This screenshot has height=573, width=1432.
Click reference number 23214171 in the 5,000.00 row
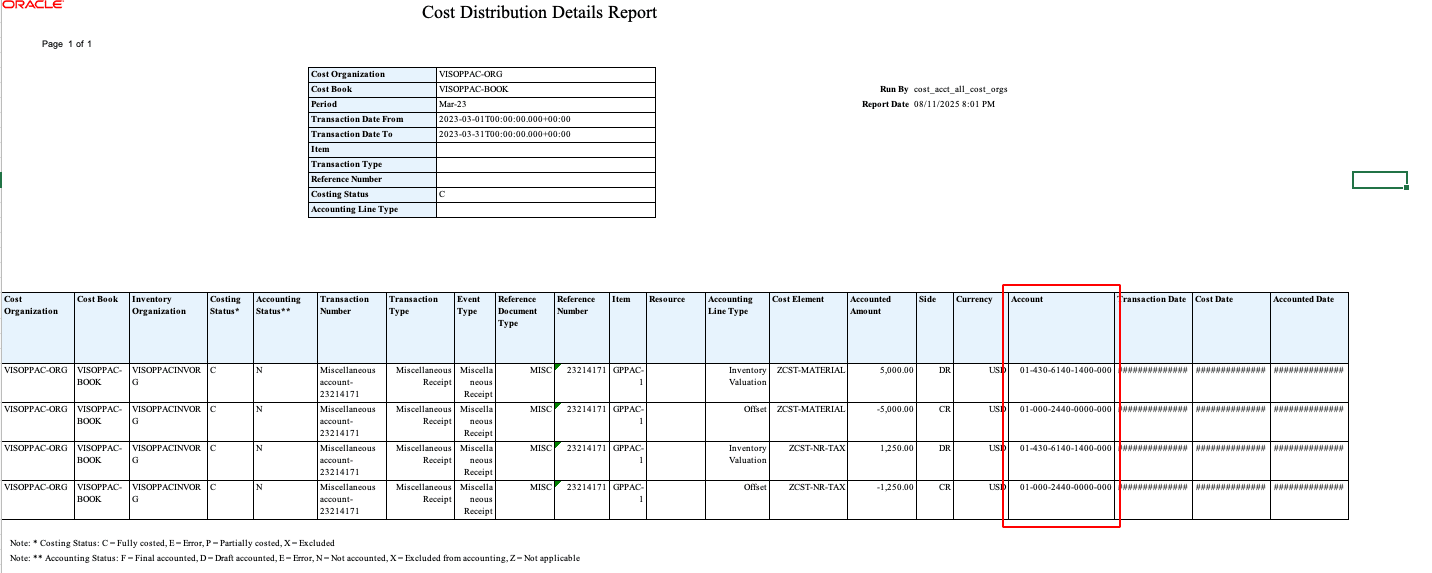pos(582,382)
